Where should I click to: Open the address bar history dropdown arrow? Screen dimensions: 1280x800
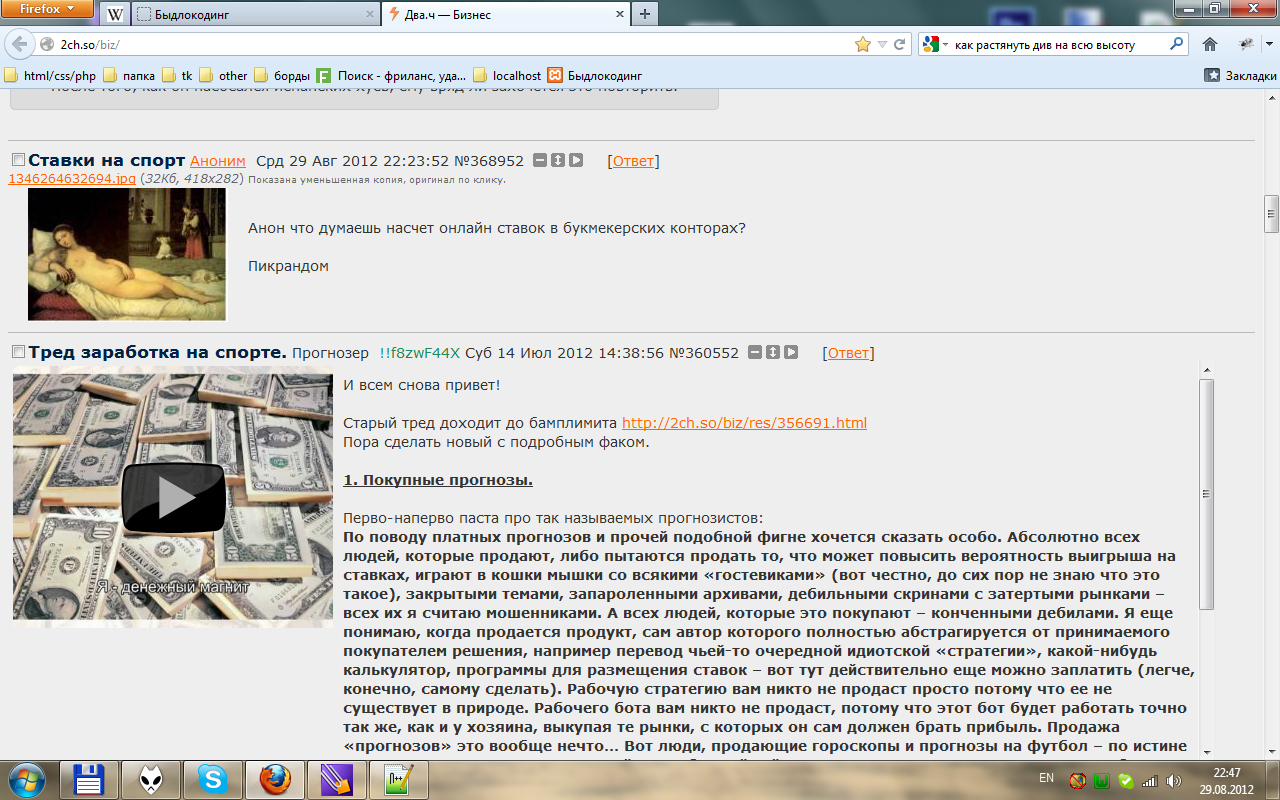[882, 45]
